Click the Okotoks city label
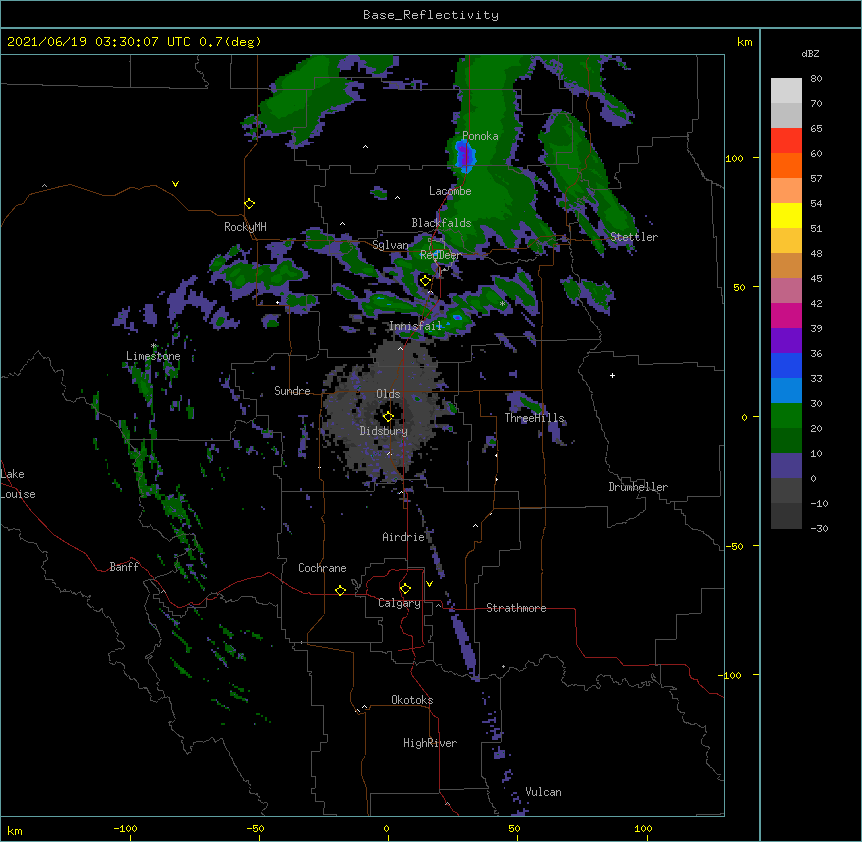Viewport: 862px width, 842px height. [x=412, y=700]
